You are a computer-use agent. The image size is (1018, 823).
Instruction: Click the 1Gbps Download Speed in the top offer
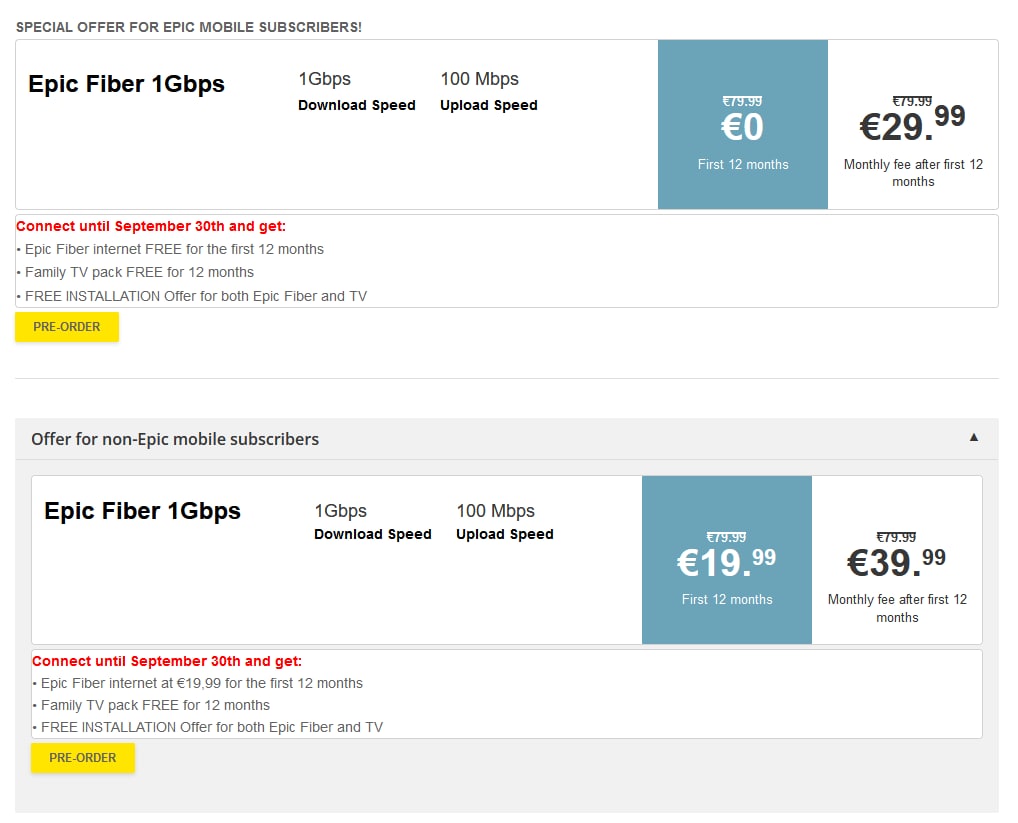(x=356, y=91)
